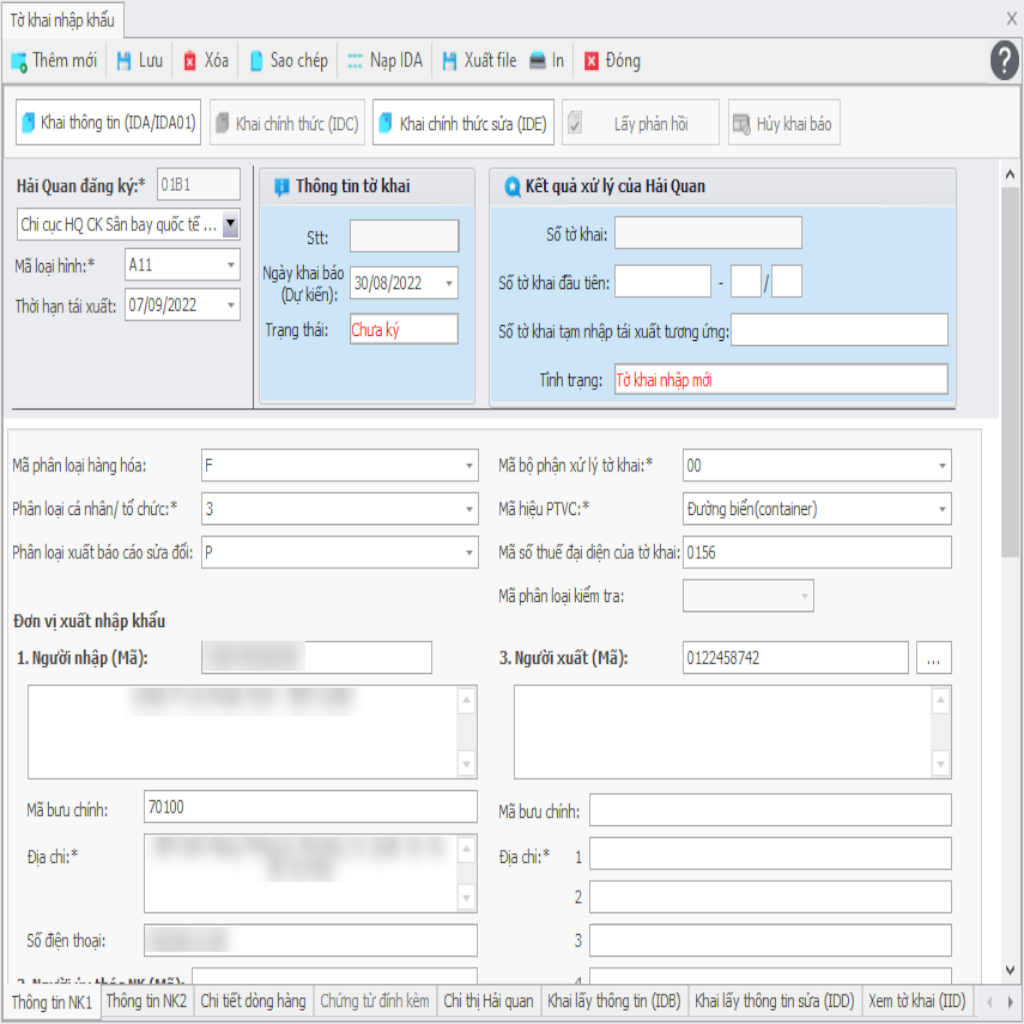
Task: Delete using the Xóa toolbar icon
Action: click(190, 61)
